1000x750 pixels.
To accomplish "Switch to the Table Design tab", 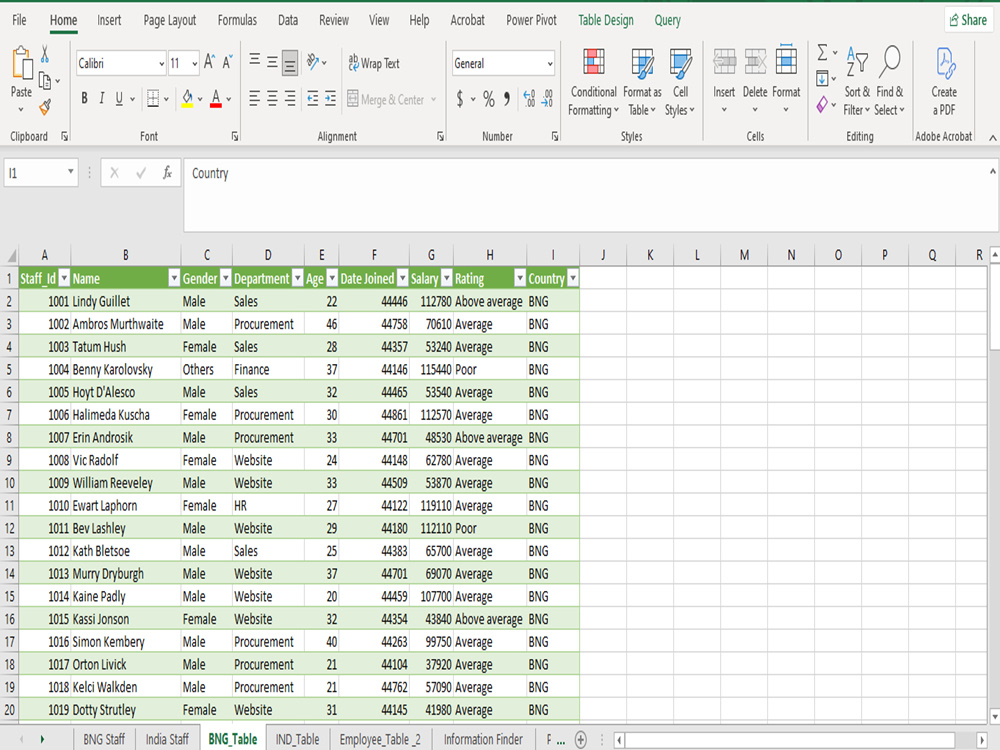I will pyautogui.click(x=606, y=20).
